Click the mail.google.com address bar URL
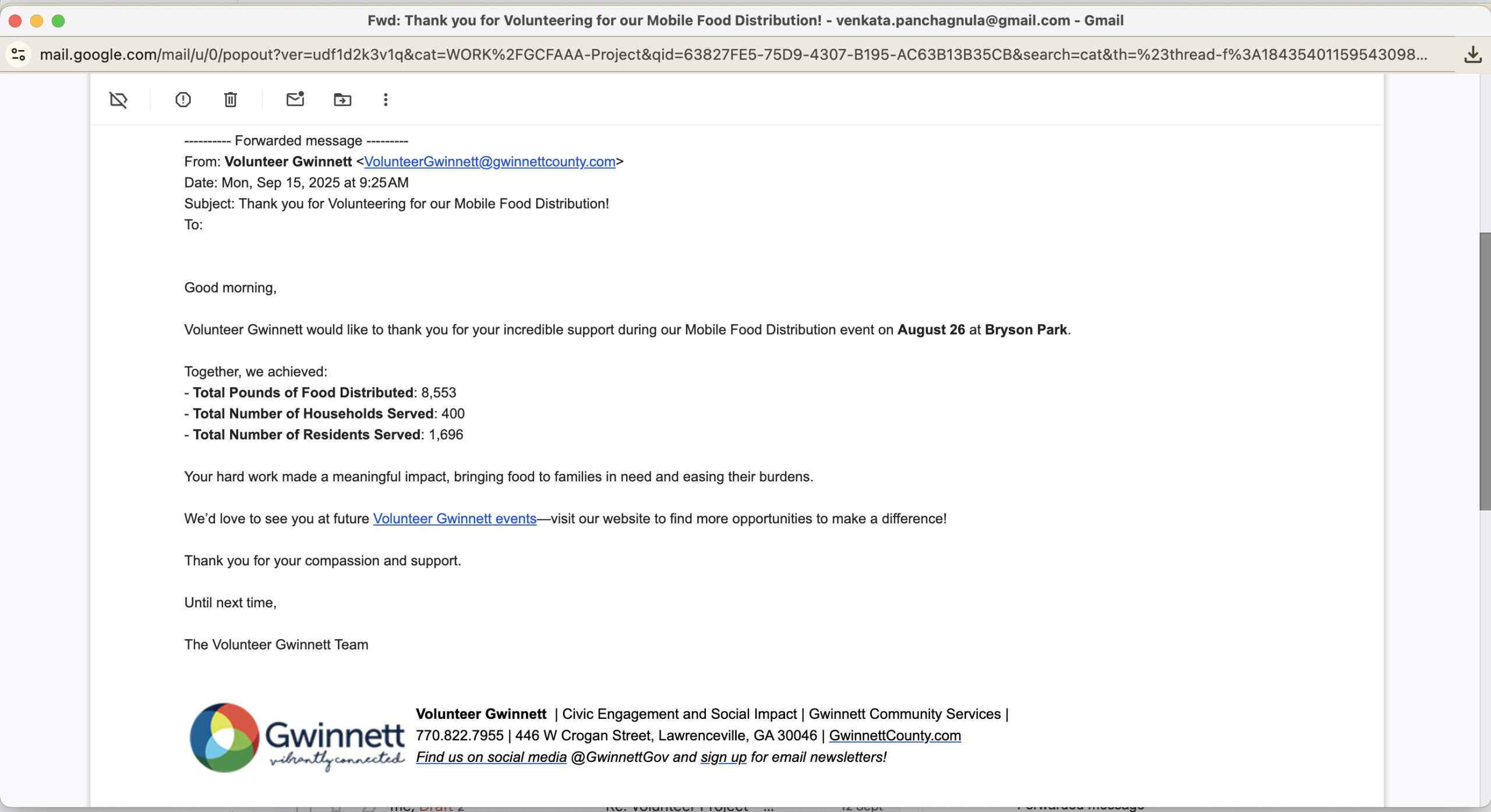Viewport: 1491px width, 812px height. pyautogui.click(x=733, y=54)
